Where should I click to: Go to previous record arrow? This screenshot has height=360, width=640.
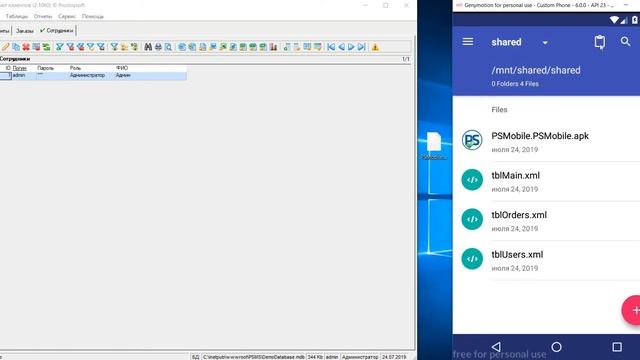341,47
